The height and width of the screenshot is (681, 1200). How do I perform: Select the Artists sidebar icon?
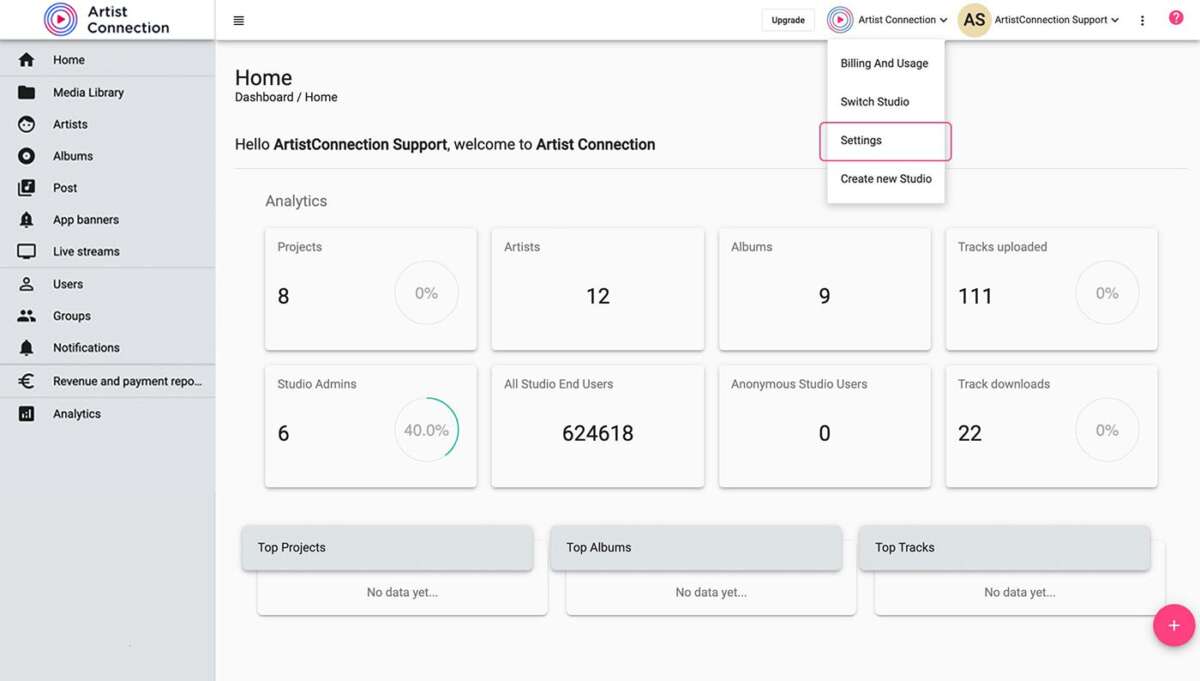tap(28, 124)
